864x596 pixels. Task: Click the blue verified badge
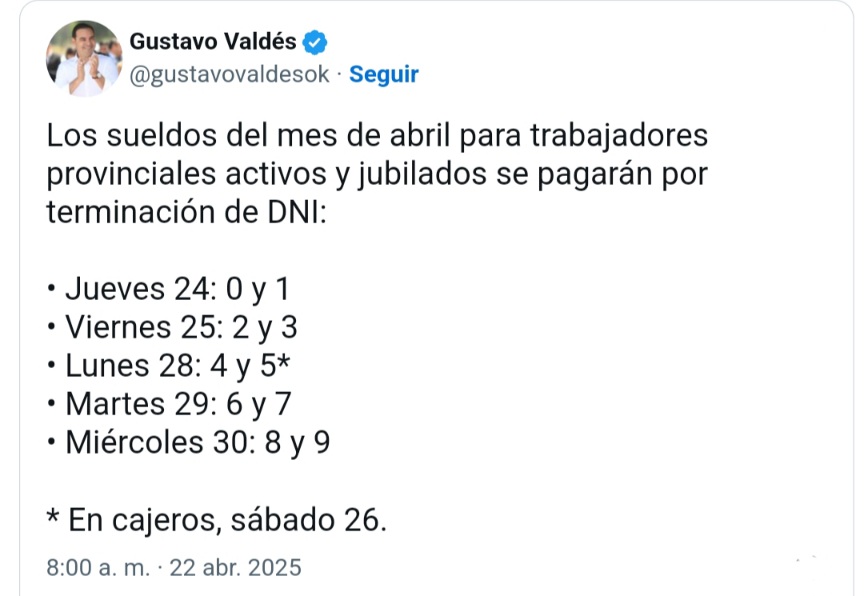[317, 42]
